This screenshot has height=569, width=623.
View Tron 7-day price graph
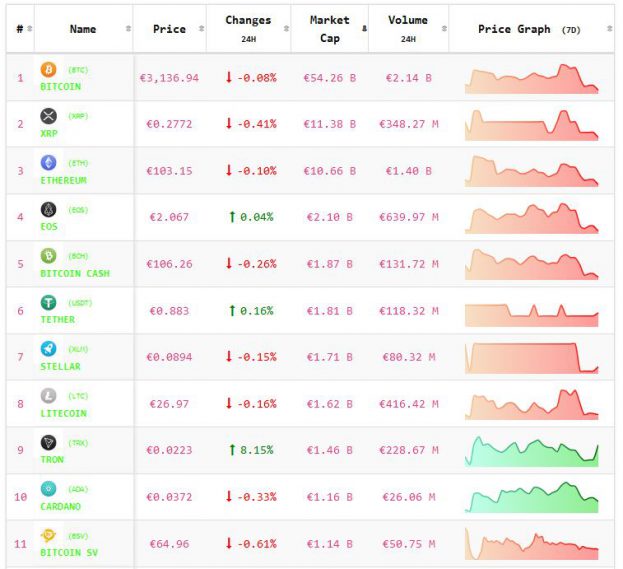click(x=531, y=451)
